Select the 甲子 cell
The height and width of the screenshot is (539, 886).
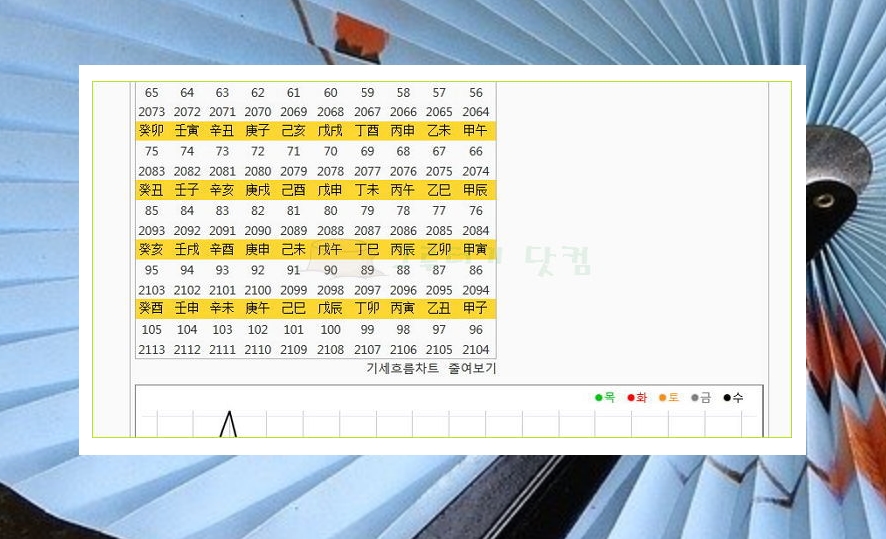point(475,308)
